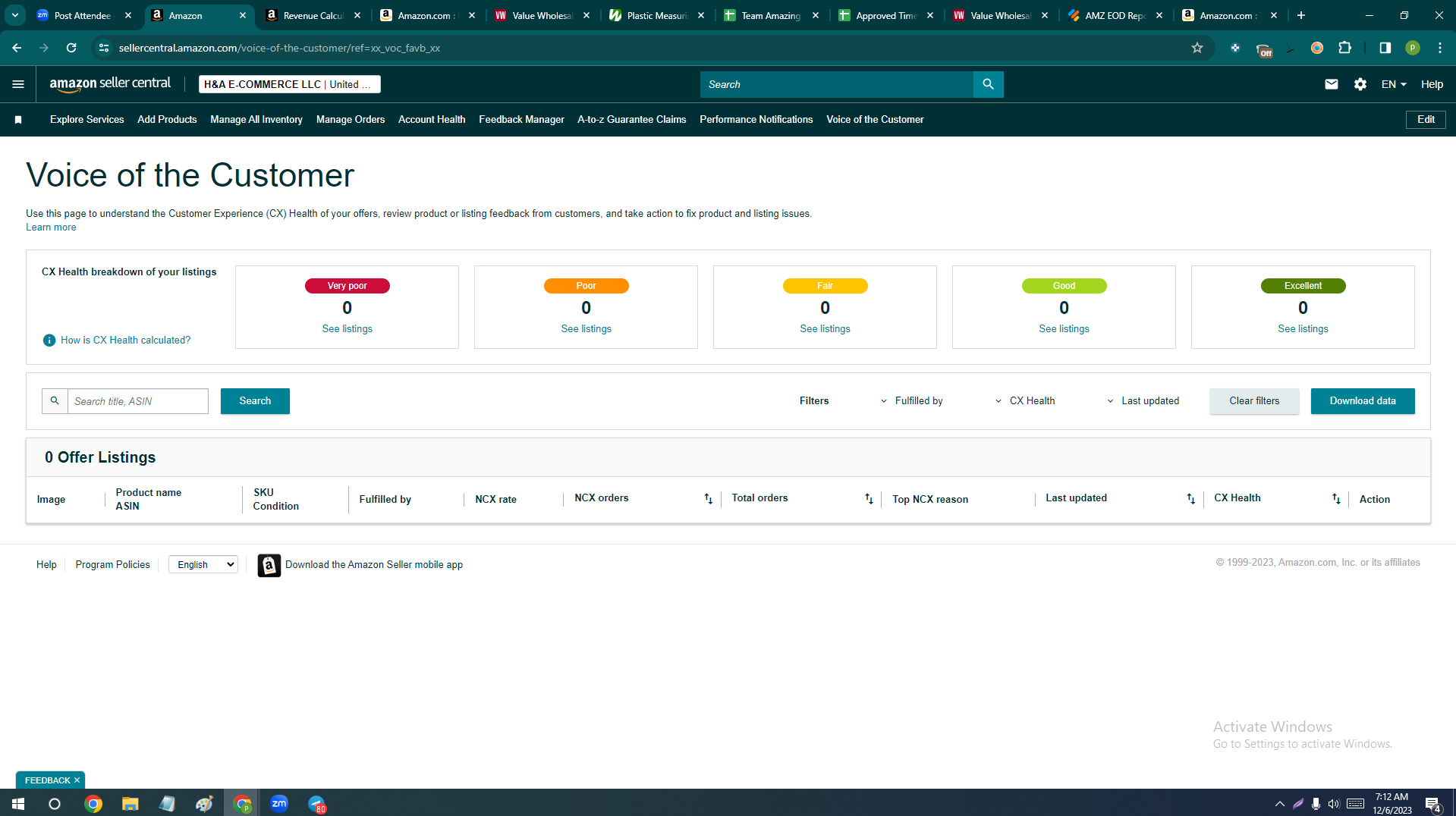Open the H&A E-COMMERCE LLC account switcher
This screenshot has width=1456, height=816.
[289, 84]
